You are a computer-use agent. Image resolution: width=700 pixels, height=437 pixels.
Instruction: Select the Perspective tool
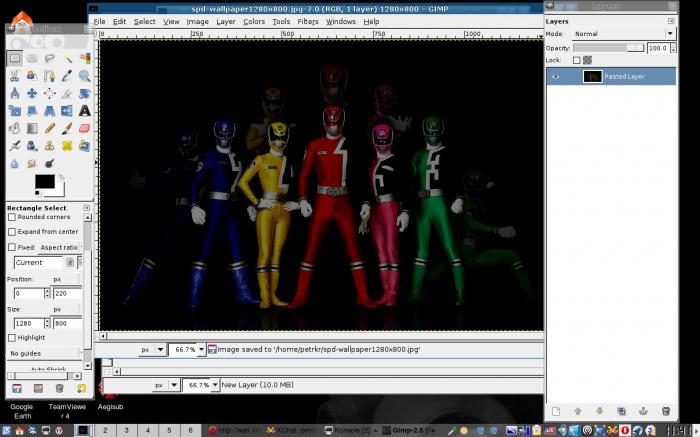pos(50,110)
